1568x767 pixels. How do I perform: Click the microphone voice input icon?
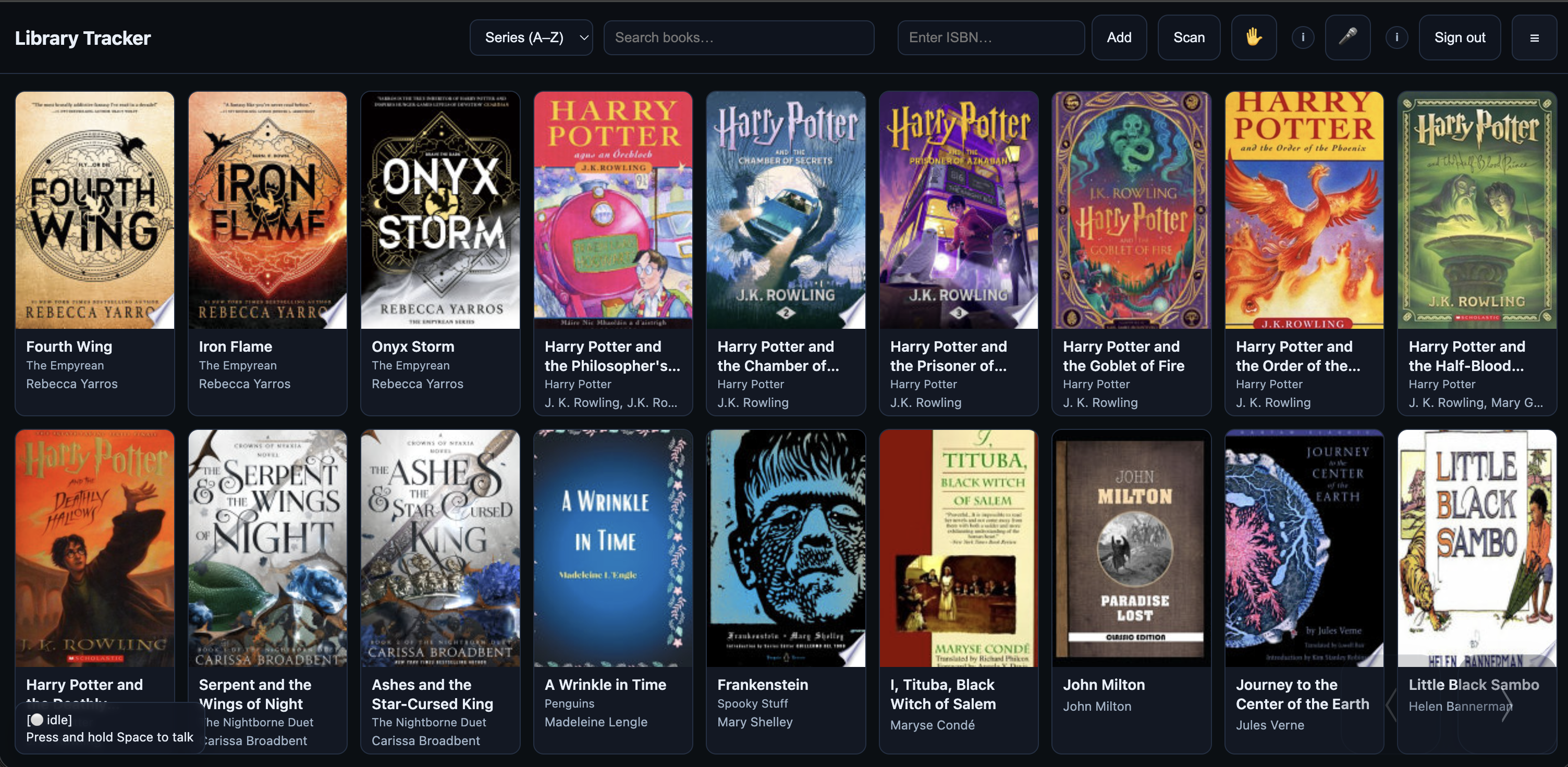pyautogui.click(x=1347, y=38)
